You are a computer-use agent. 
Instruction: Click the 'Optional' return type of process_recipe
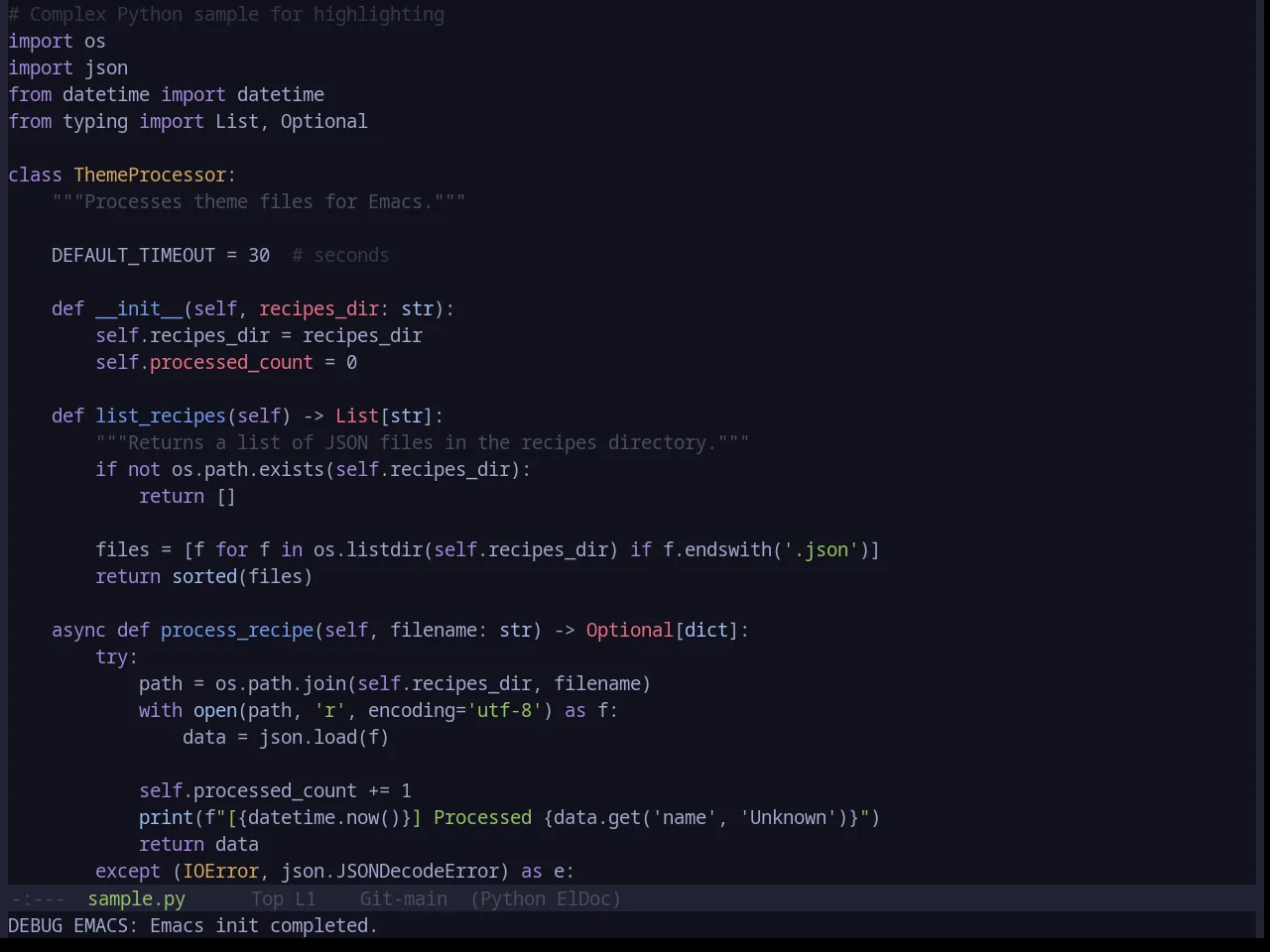(629, 630)
